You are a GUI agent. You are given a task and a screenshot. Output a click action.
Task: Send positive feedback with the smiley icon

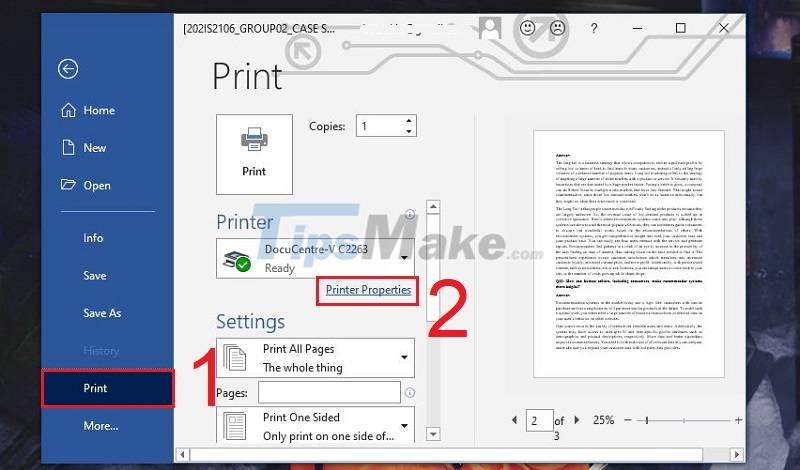tap(527, 28)
